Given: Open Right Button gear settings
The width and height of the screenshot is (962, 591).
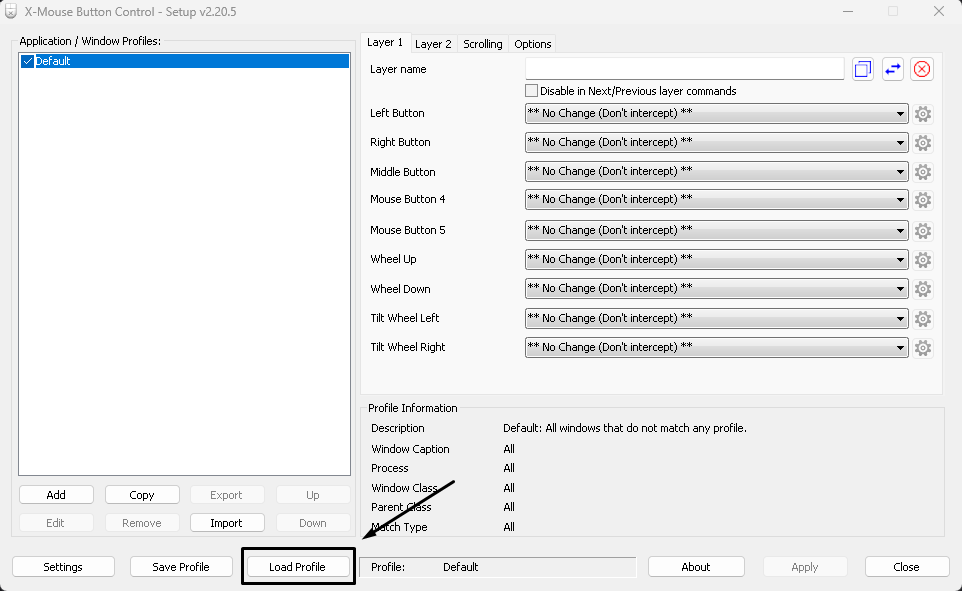Looking at the screenshot, I should point(923,143).
